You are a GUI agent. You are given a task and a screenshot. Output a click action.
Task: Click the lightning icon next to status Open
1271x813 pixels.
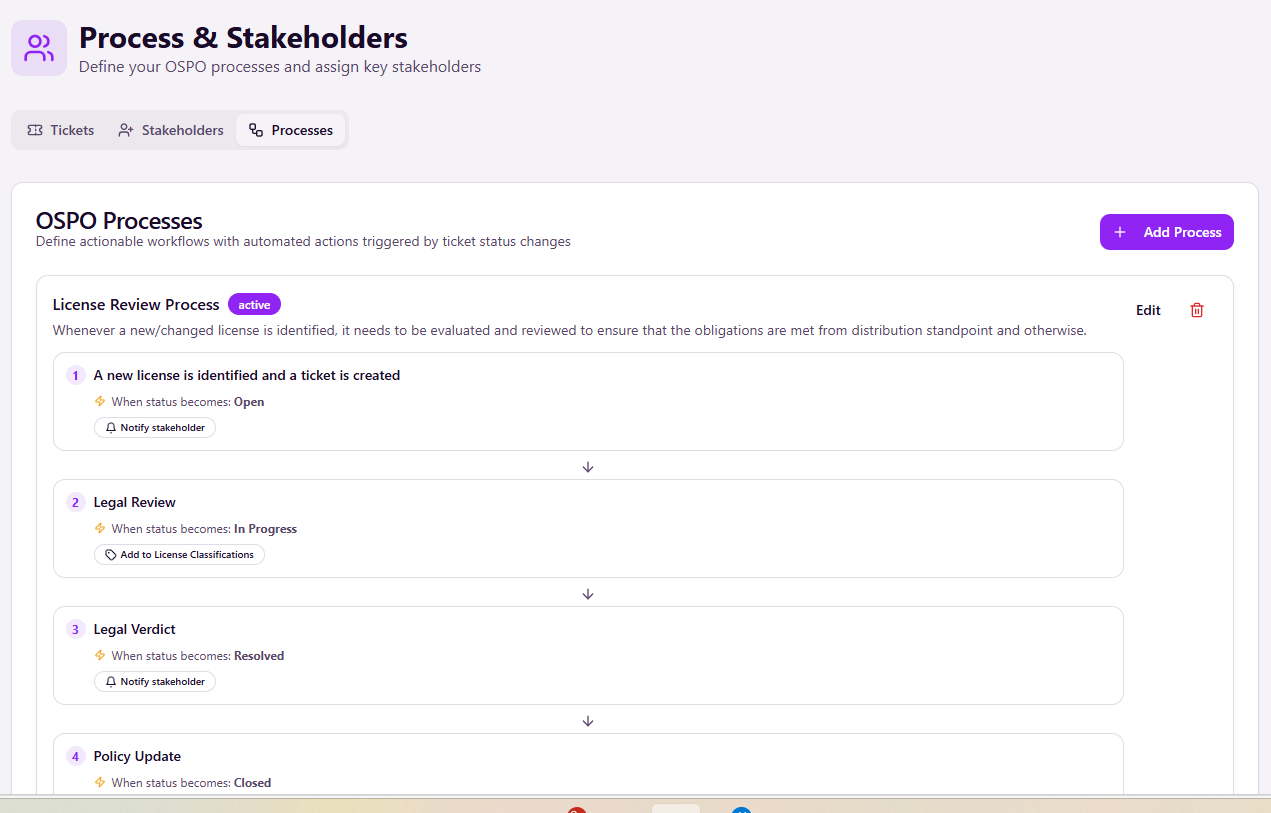100,401
